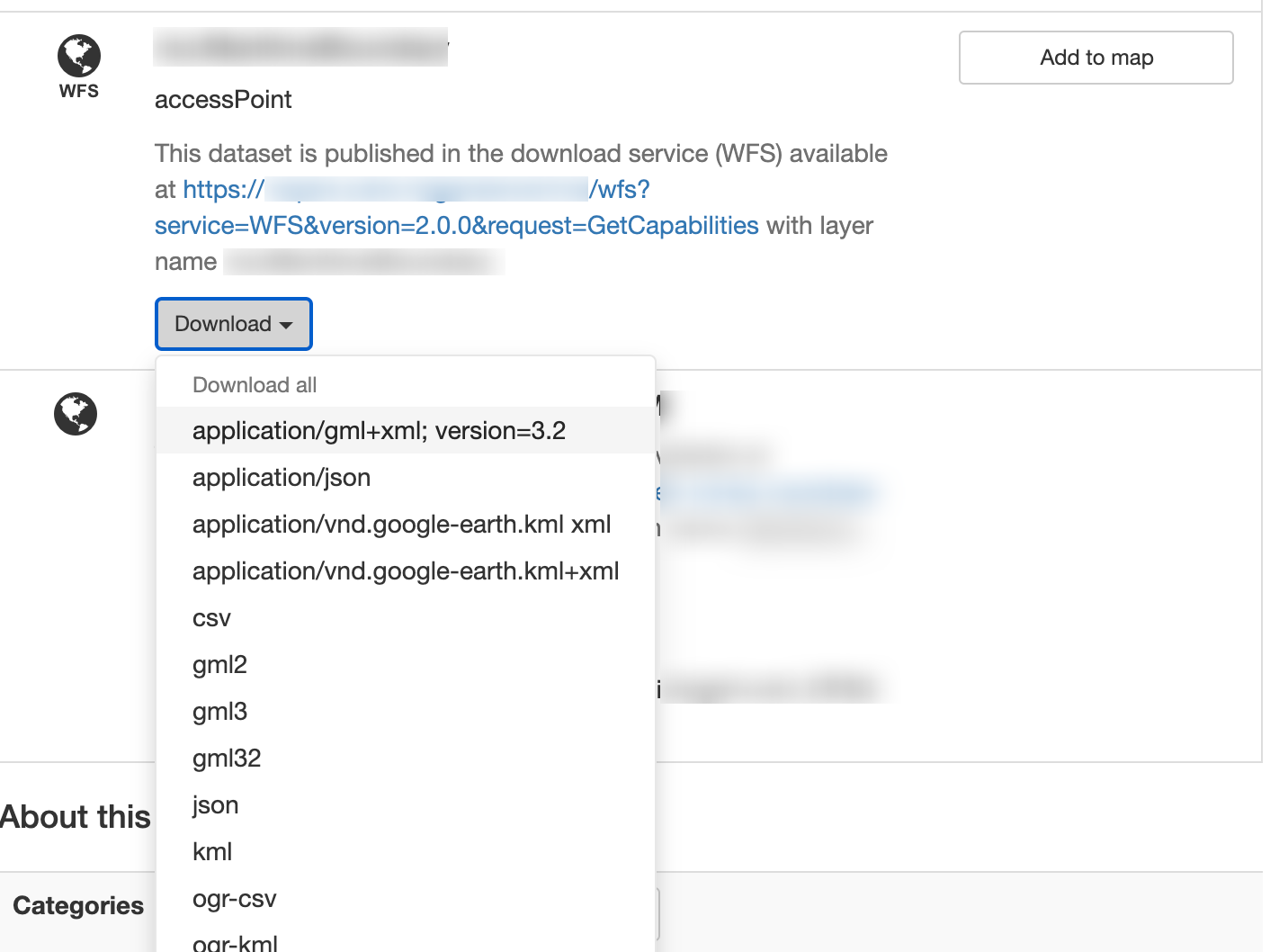Select ogr-csv download format
Viewport: 1288px width, 952px height.
tap(406, 898)
